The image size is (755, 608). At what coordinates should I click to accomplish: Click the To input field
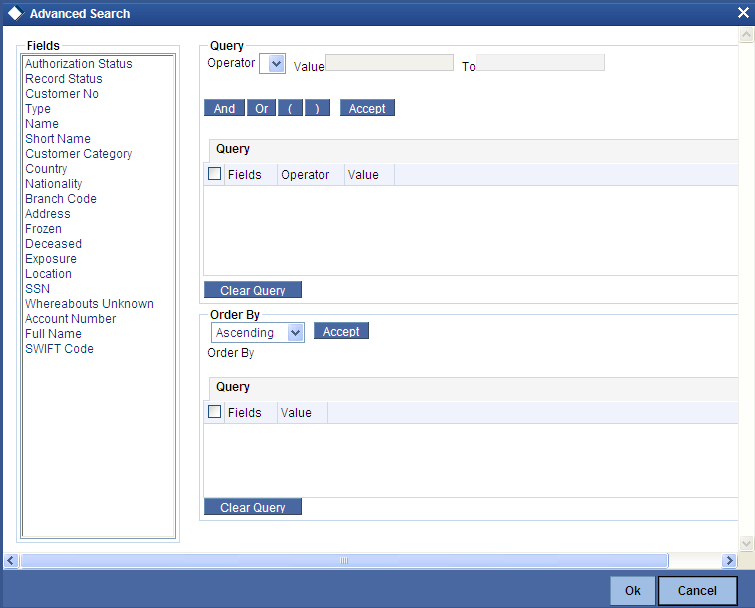[x=540, y=63]
